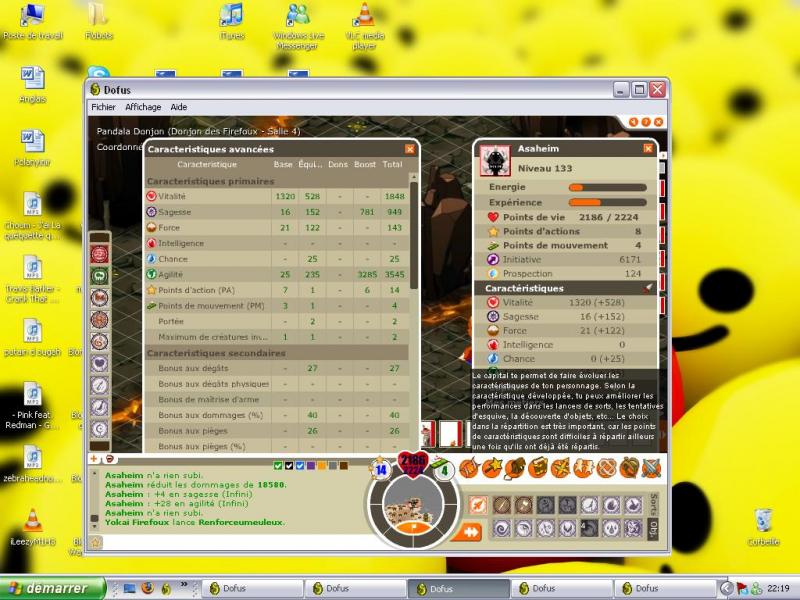The height and width of the screenshot is (600, 800).
Task: Click the mount icon left of crossed swords
Action: (629, 468)
